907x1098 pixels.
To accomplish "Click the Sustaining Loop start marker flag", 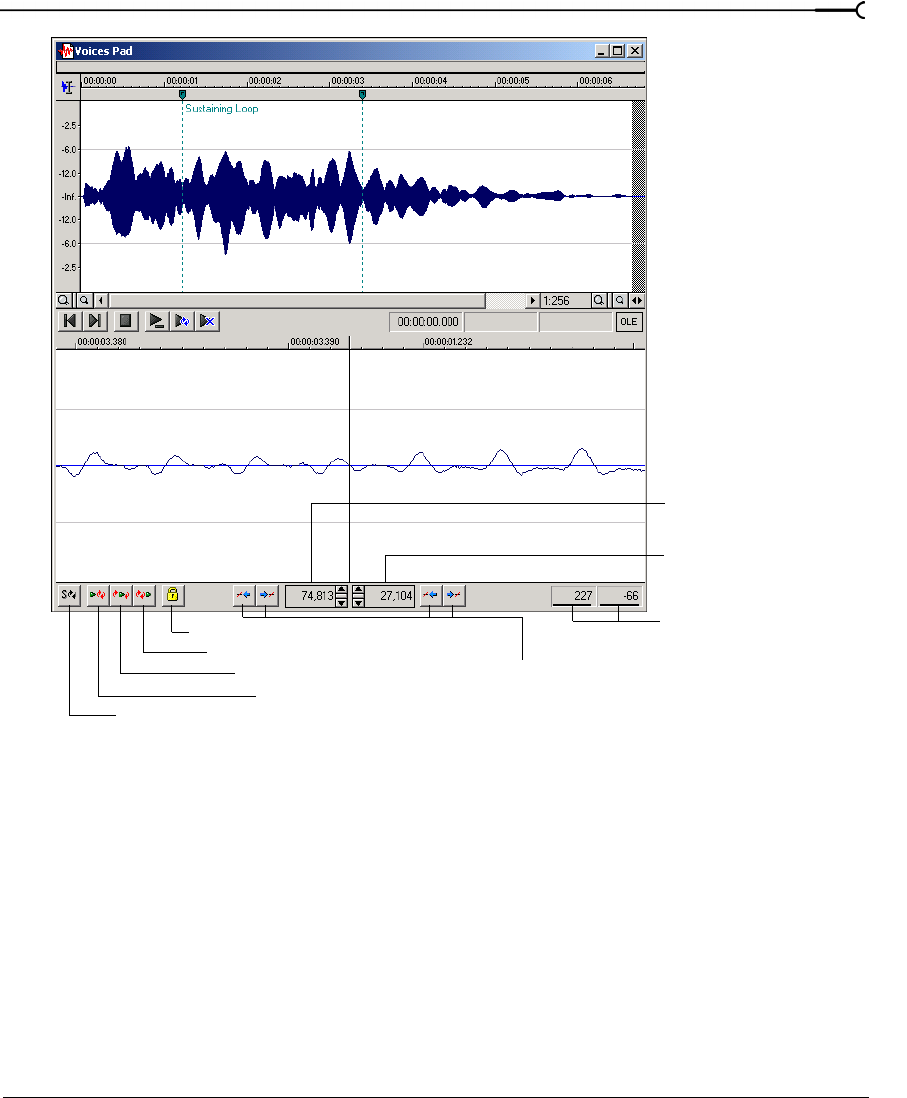I will click(183, 94).
